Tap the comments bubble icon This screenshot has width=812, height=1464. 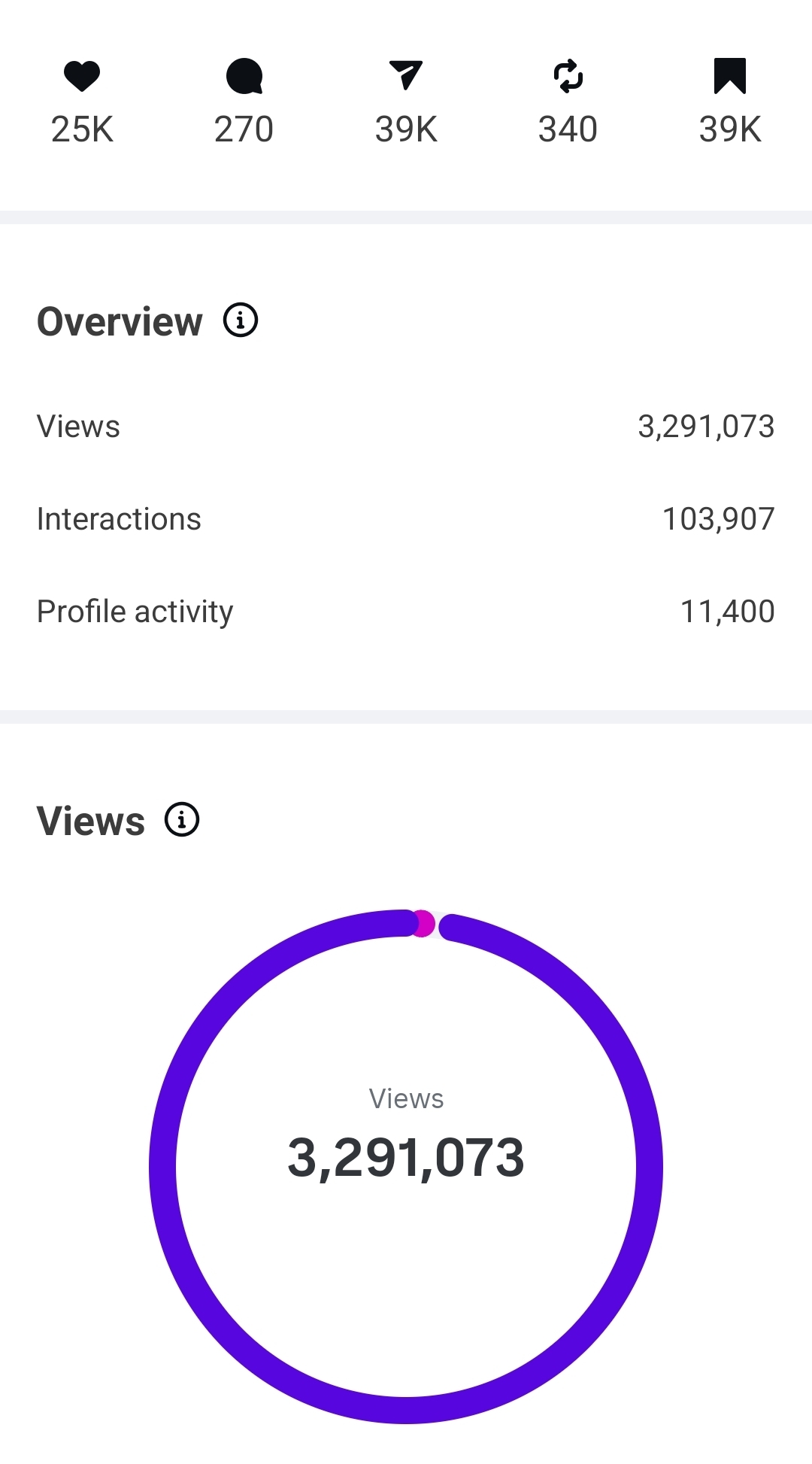point(244,76)
